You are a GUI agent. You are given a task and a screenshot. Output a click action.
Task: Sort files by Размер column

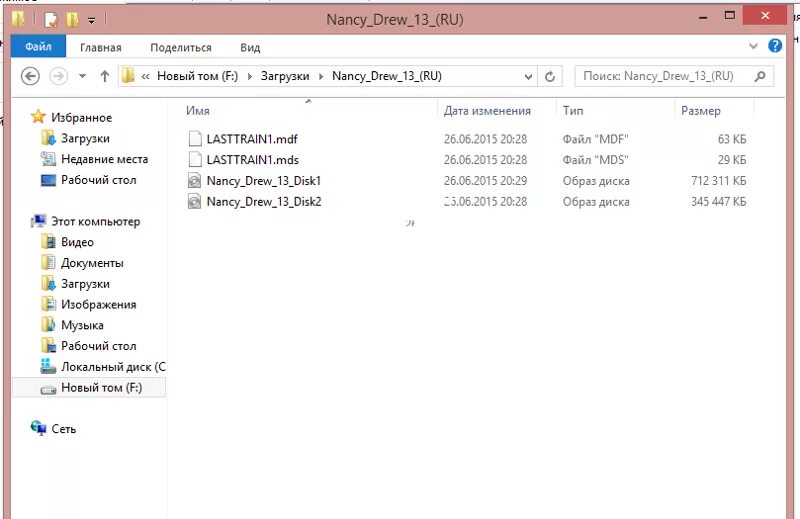[701, 111]
